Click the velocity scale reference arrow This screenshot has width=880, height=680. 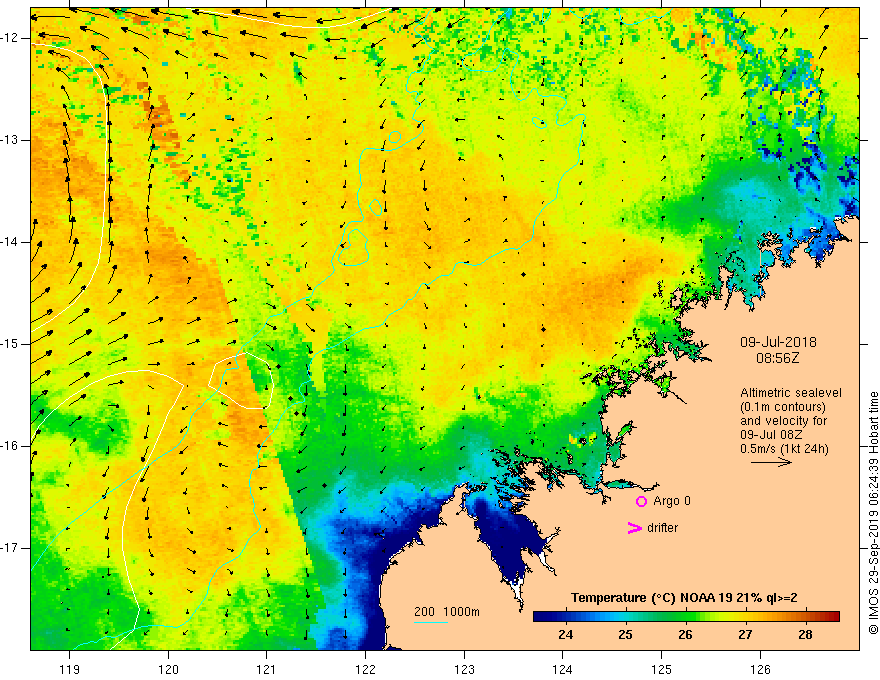[x=771, y=462]
